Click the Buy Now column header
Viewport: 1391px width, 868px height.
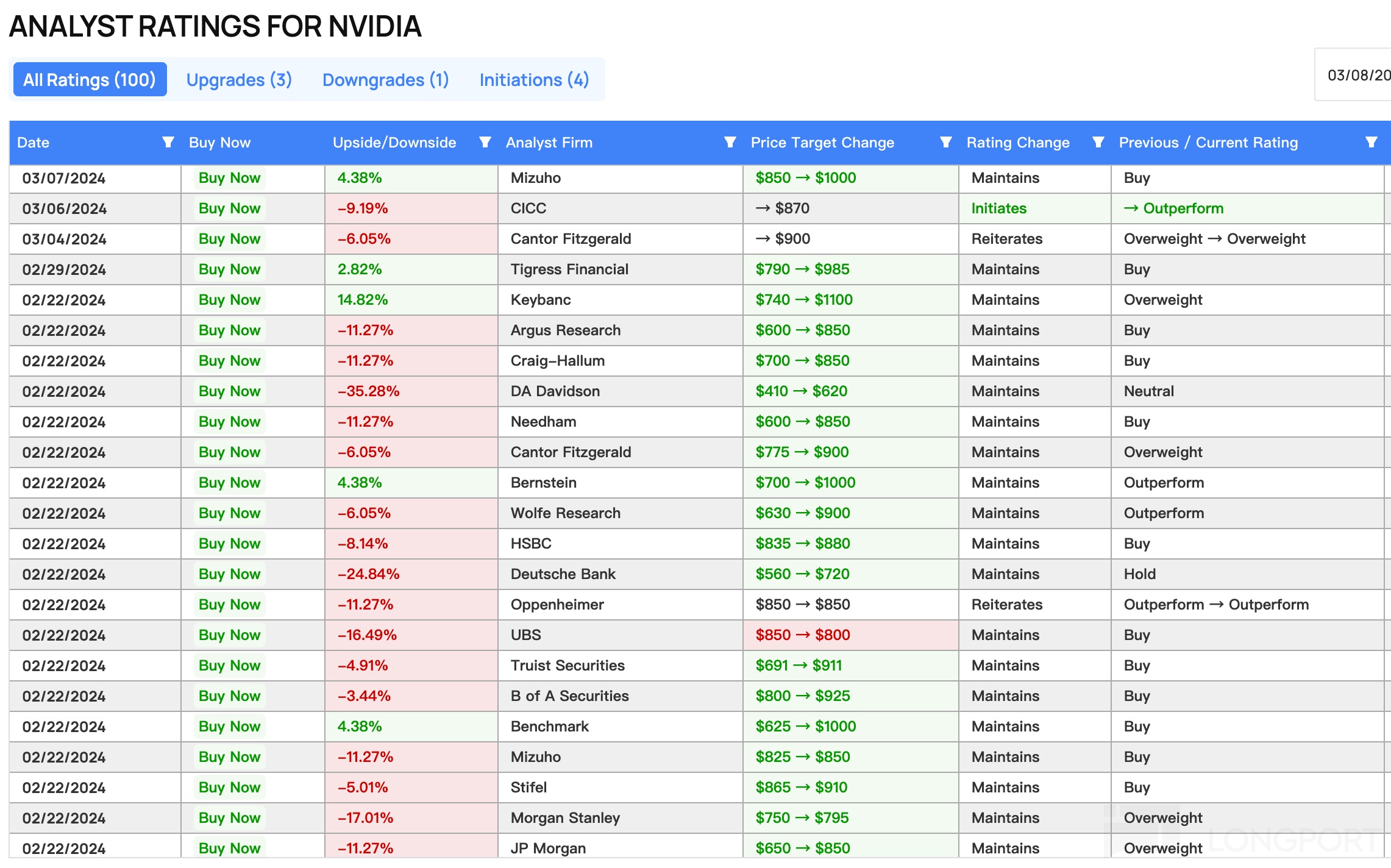pos(219,142)
